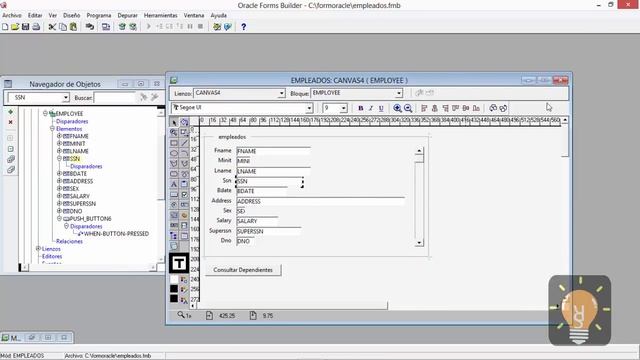Open the SSN dropdown in the Object Navigator
The width and height of the screenshot is (640, 360).
(66, 98)
